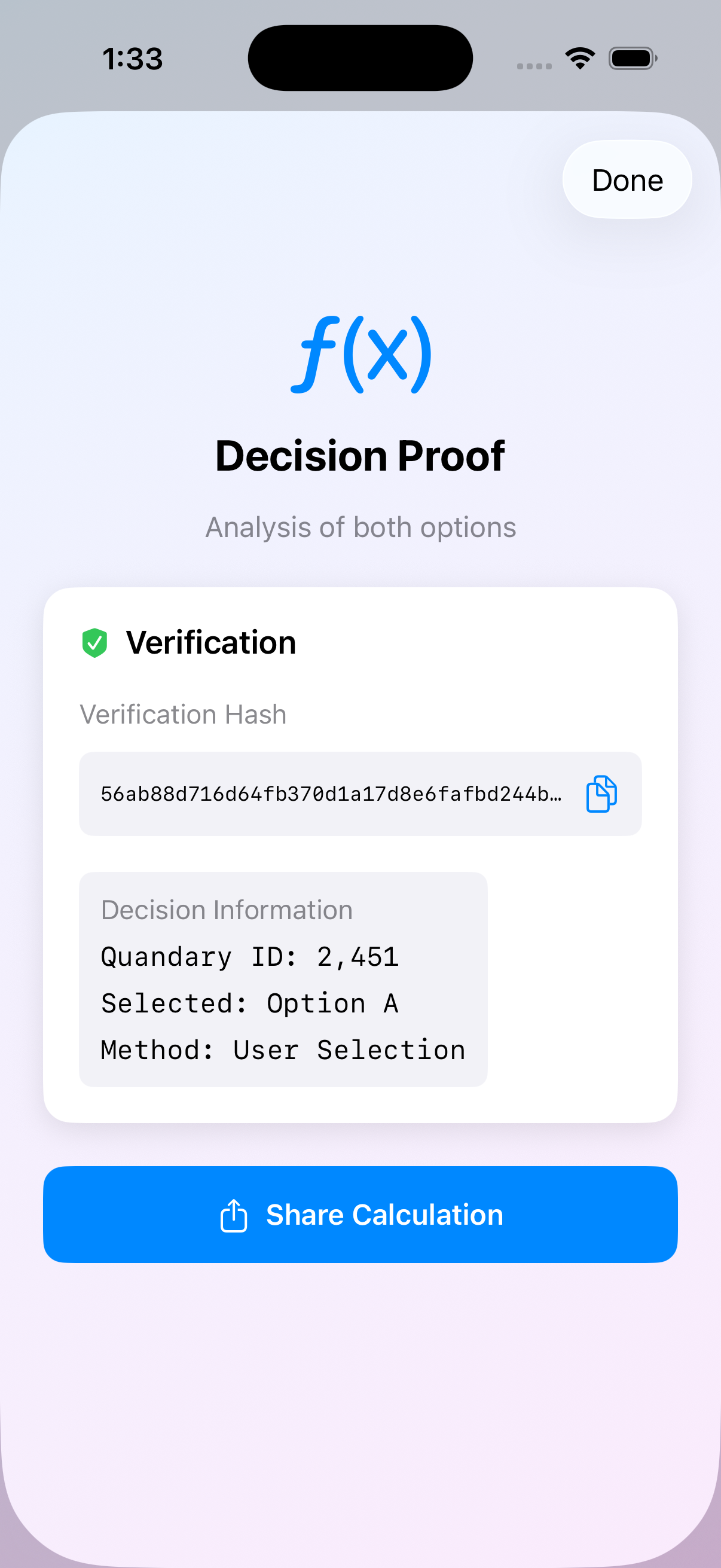
Task: Click the Verification section heading
Action: (210, 643)
